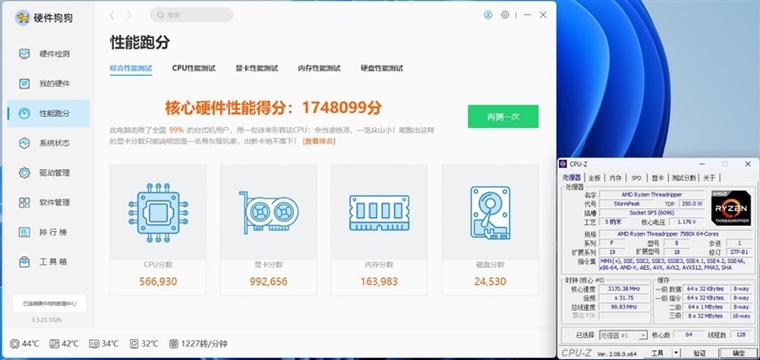Viewport: 760px width, 360px height.
Task: Select the 关于 tab in CPU-Z
Action: (x=709, y=178)
